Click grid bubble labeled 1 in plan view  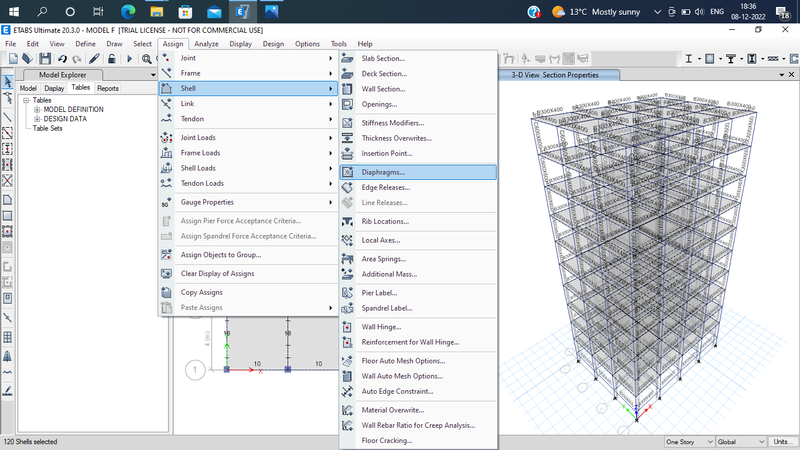[x=195, y=370]
